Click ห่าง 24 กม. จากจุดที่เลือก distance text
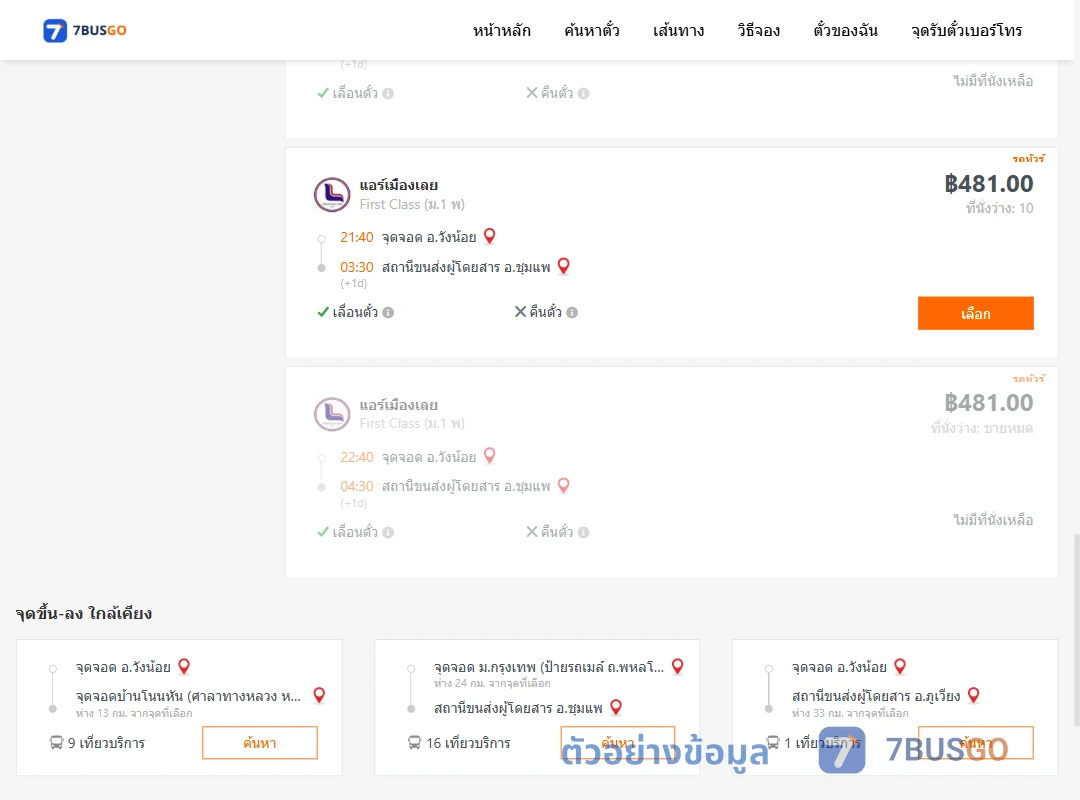The width and height of the screenshot is (1080, 800). tap(492, 684)
